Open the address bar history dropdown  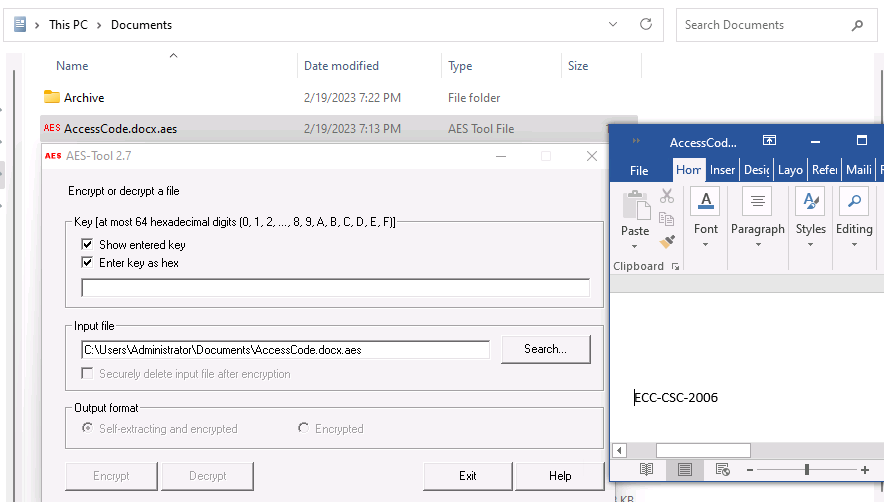coord(612,25)
